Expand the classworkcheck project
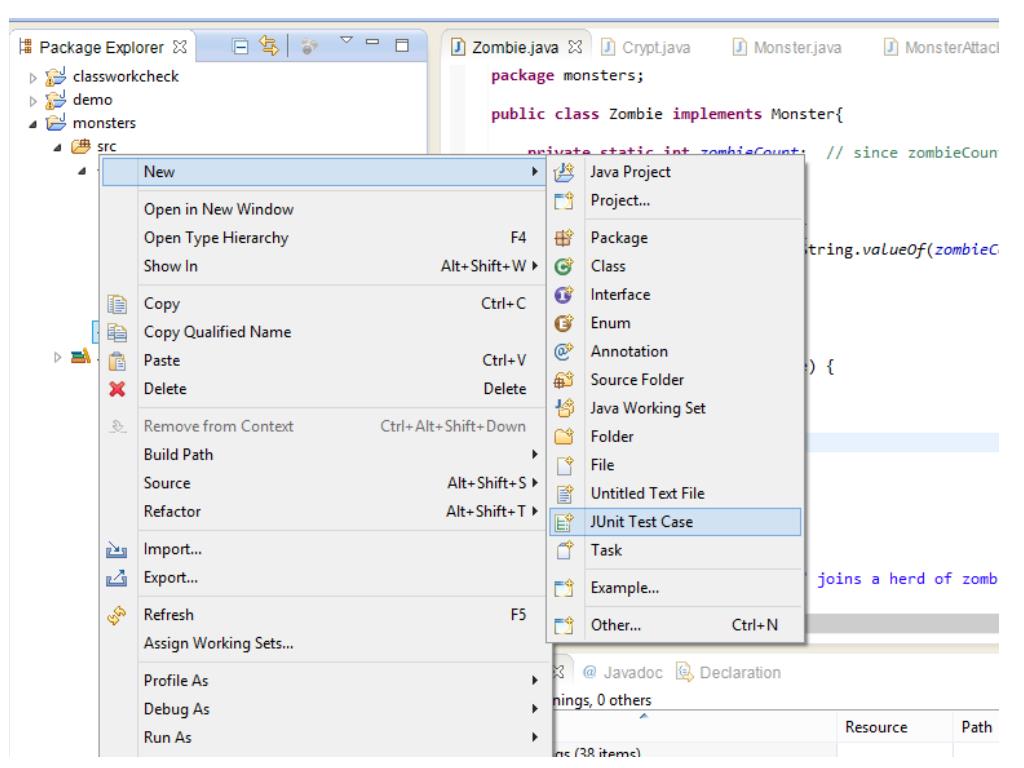Image resolution: width=1024 pixels, height=768 pixels. click(x=33, y=78)
